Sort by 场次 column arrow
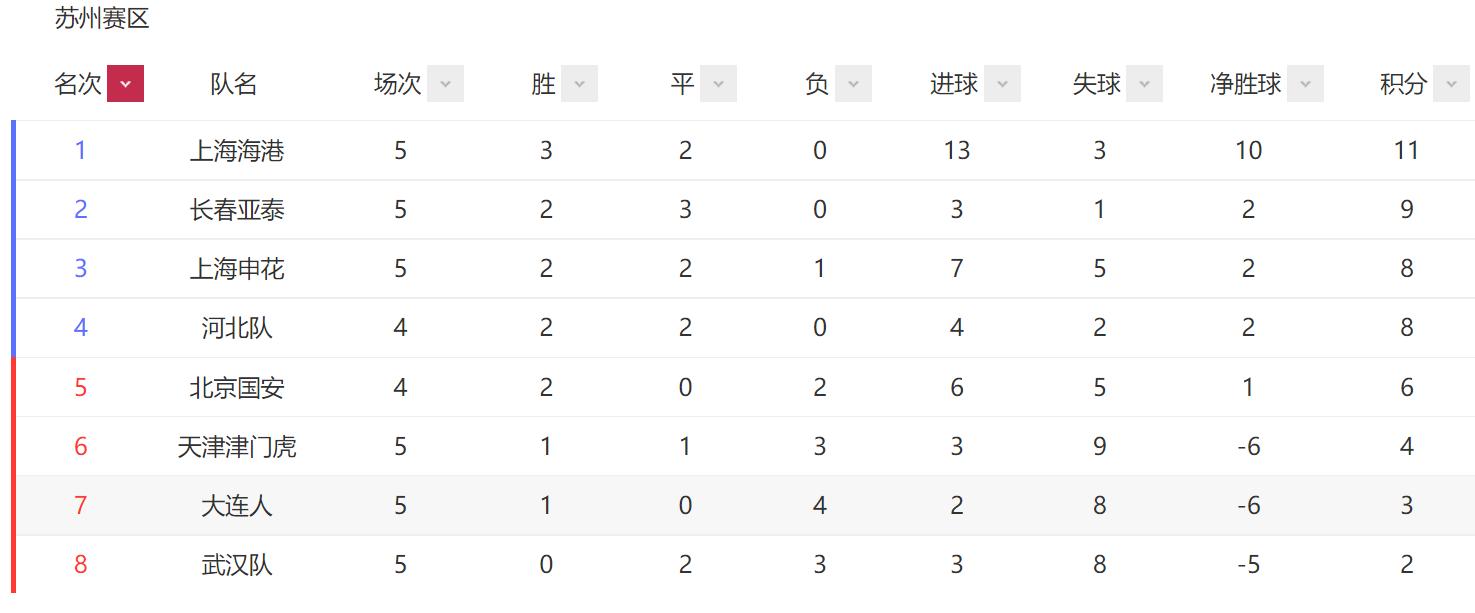Image resolution: width=1475 pixels, height=613 pixels. point(445,84)
